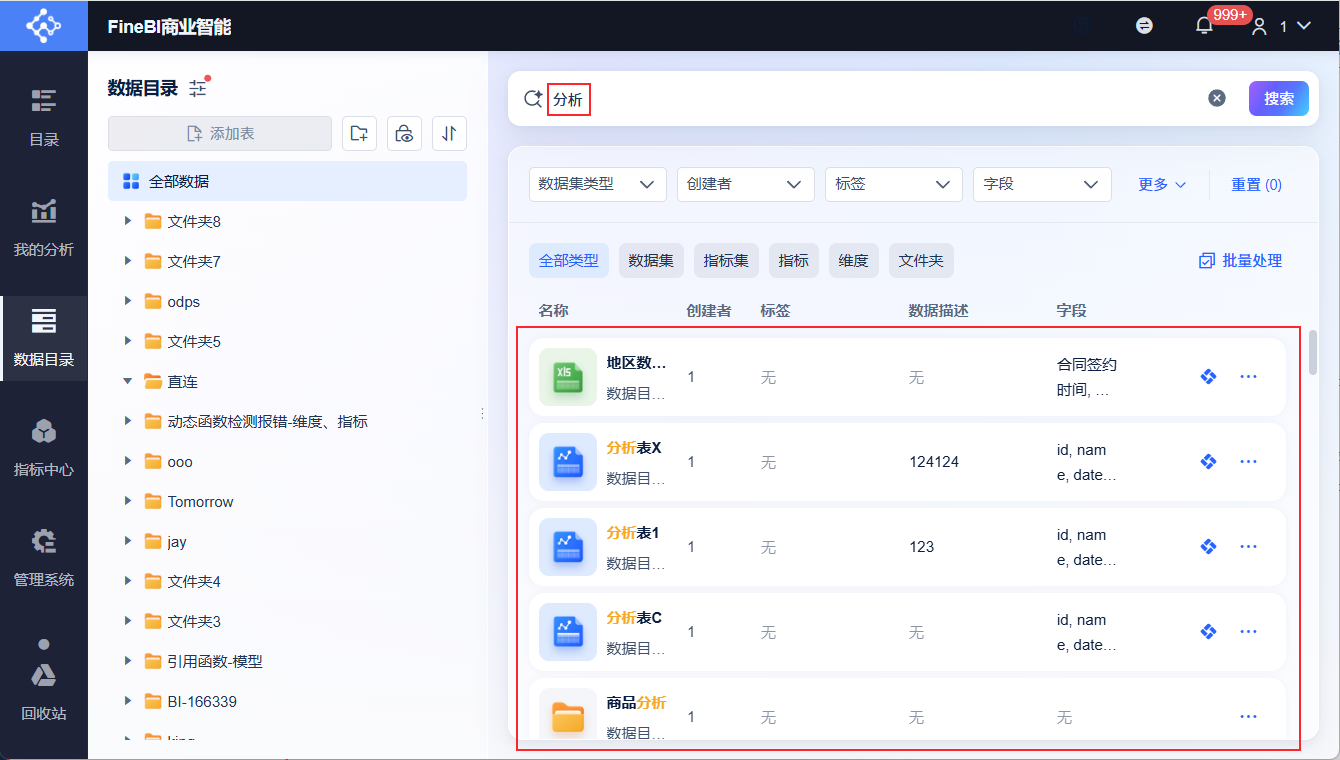Viewport: 1340px width, 760px height.
Task: Click the 批量处理 button
Action: tap(1240, 260)
